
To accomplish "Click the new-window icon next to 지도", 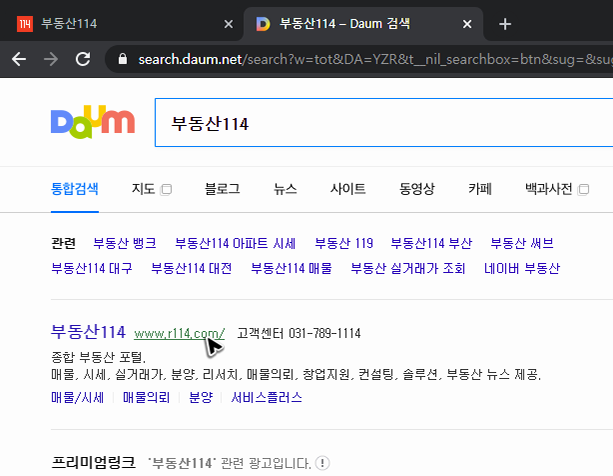I will point(166,190).
